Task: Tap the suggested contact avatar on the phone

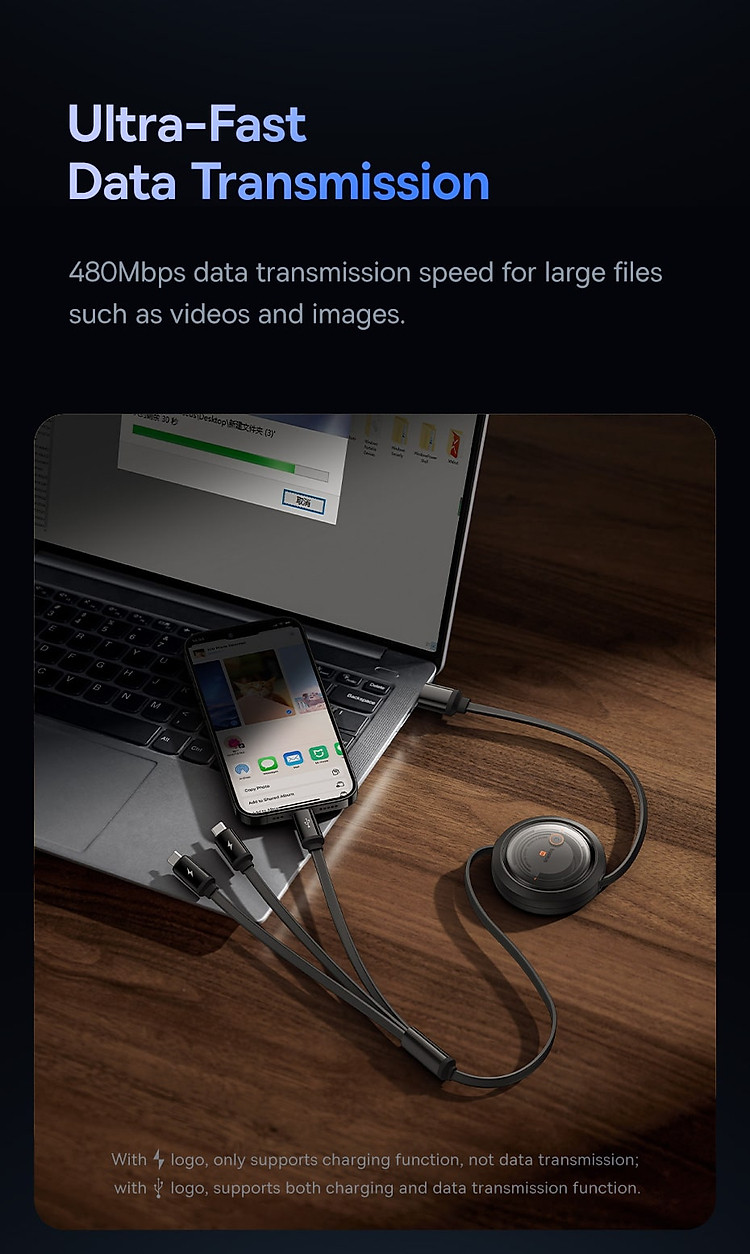Action: point(234,743)
